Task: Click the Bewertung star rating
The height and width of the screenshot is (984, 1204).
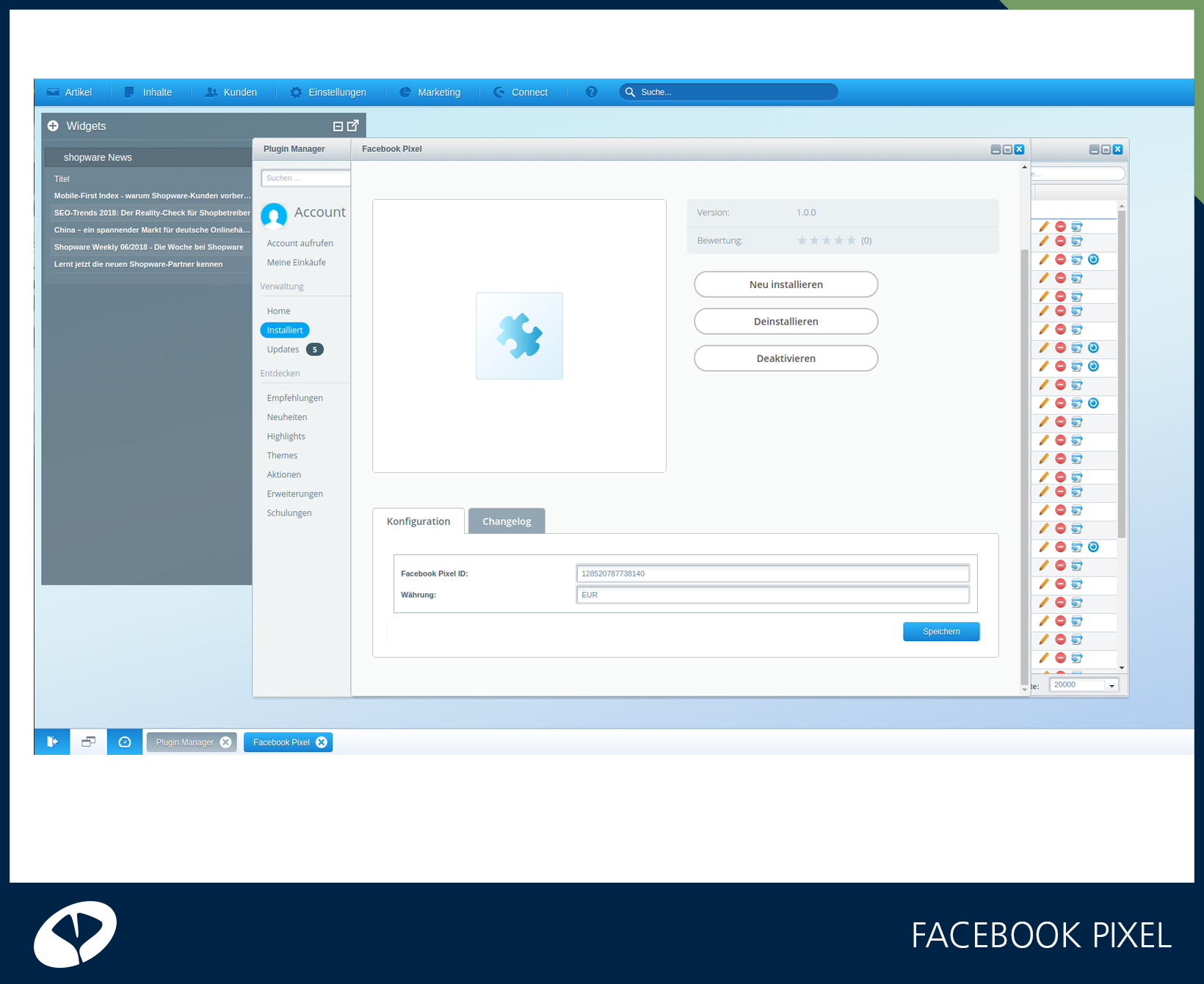Action: pos(826,240)
